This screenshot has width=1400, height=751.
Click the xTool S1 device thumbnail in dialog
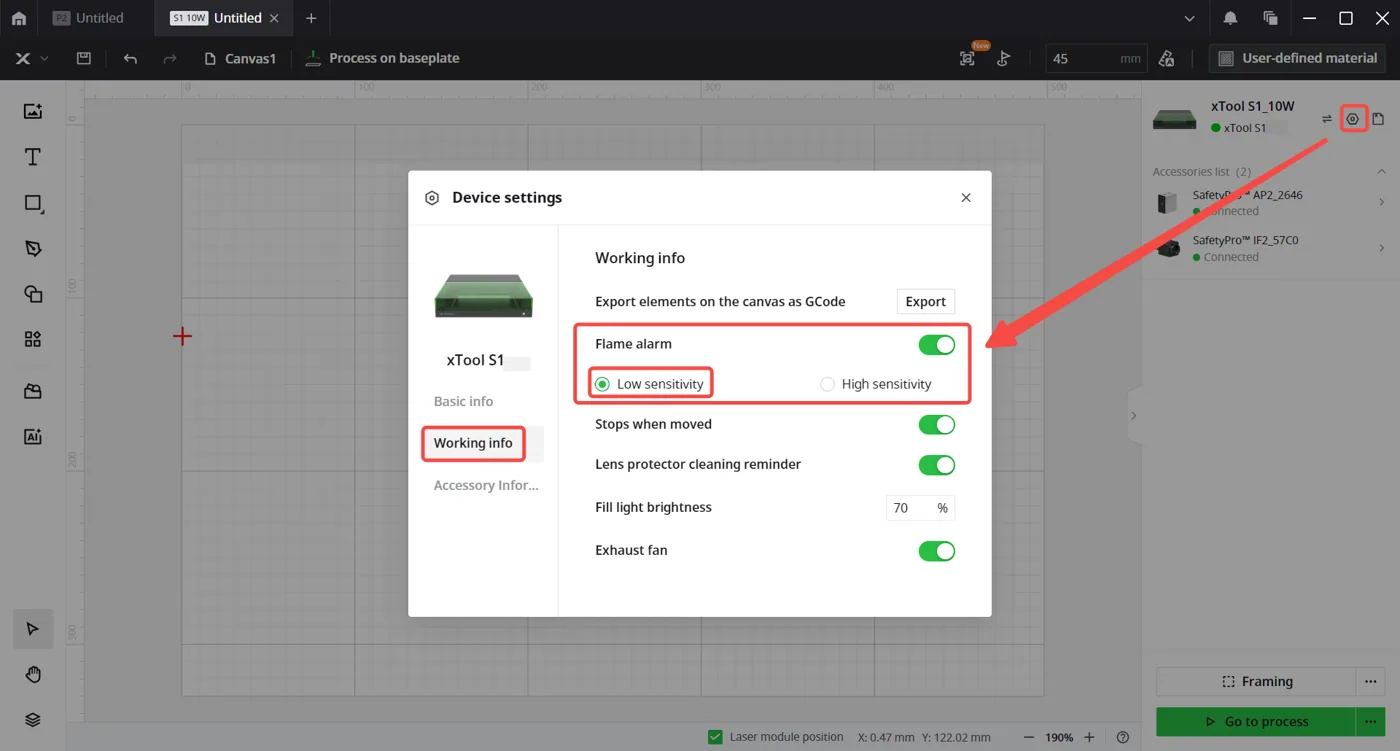coord(483,296)
